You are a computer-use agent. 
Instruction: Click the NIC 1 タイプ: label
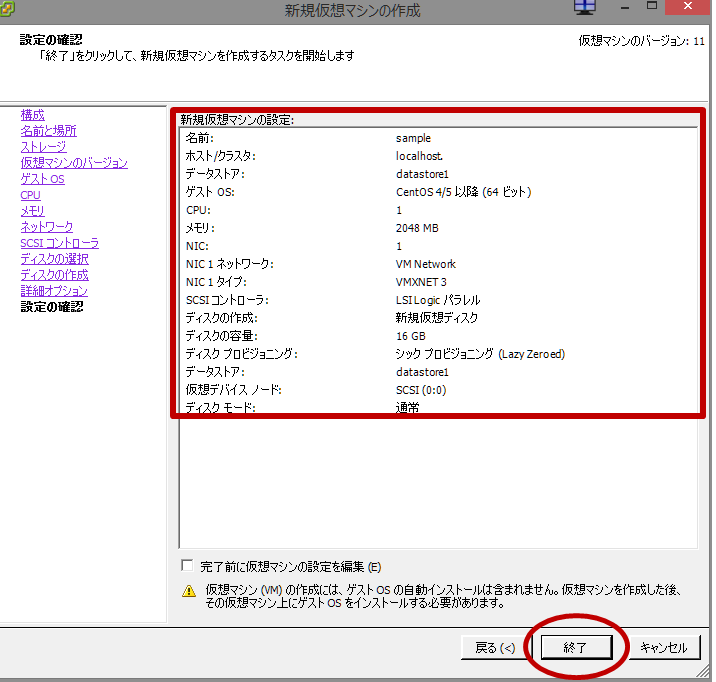point(216,282)
